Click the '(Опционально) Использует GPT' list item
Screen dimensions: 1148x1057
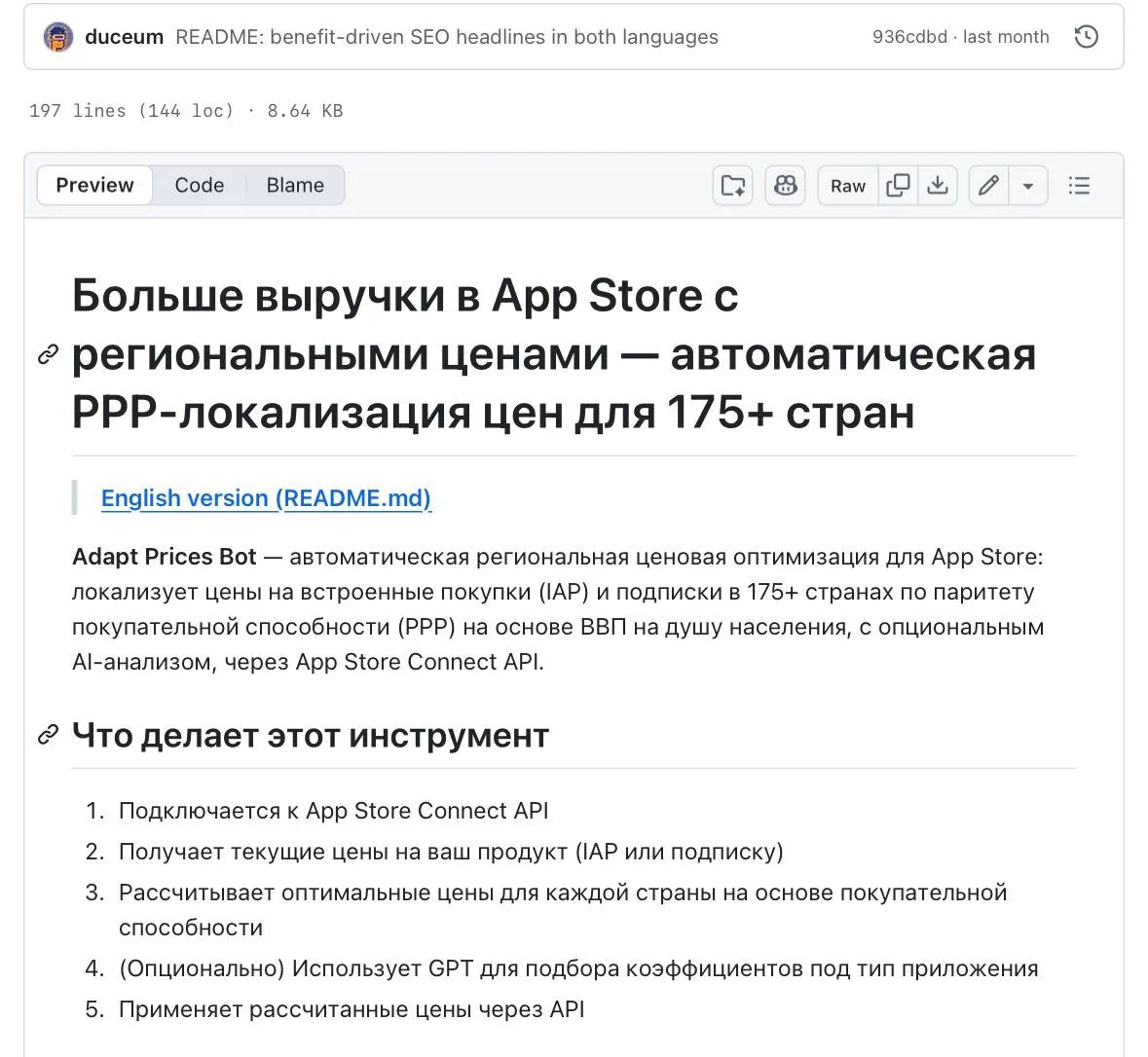click(578, 968)
